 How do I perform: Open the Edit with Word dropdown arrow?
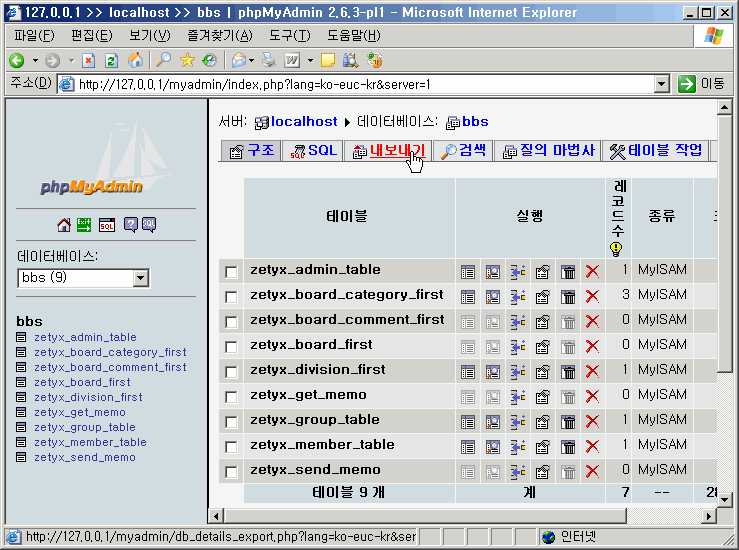click(310, 60)
